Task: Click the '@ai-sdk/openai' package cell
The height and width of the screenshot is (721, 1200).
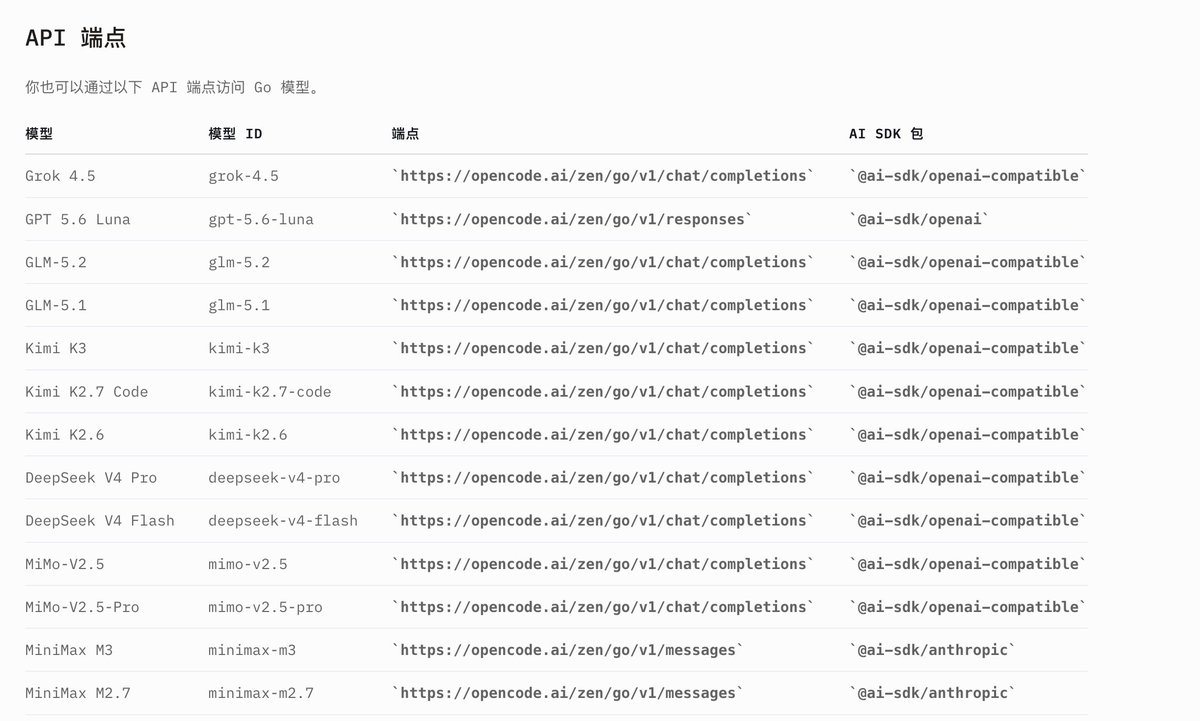Action: (x=919, y=219)
